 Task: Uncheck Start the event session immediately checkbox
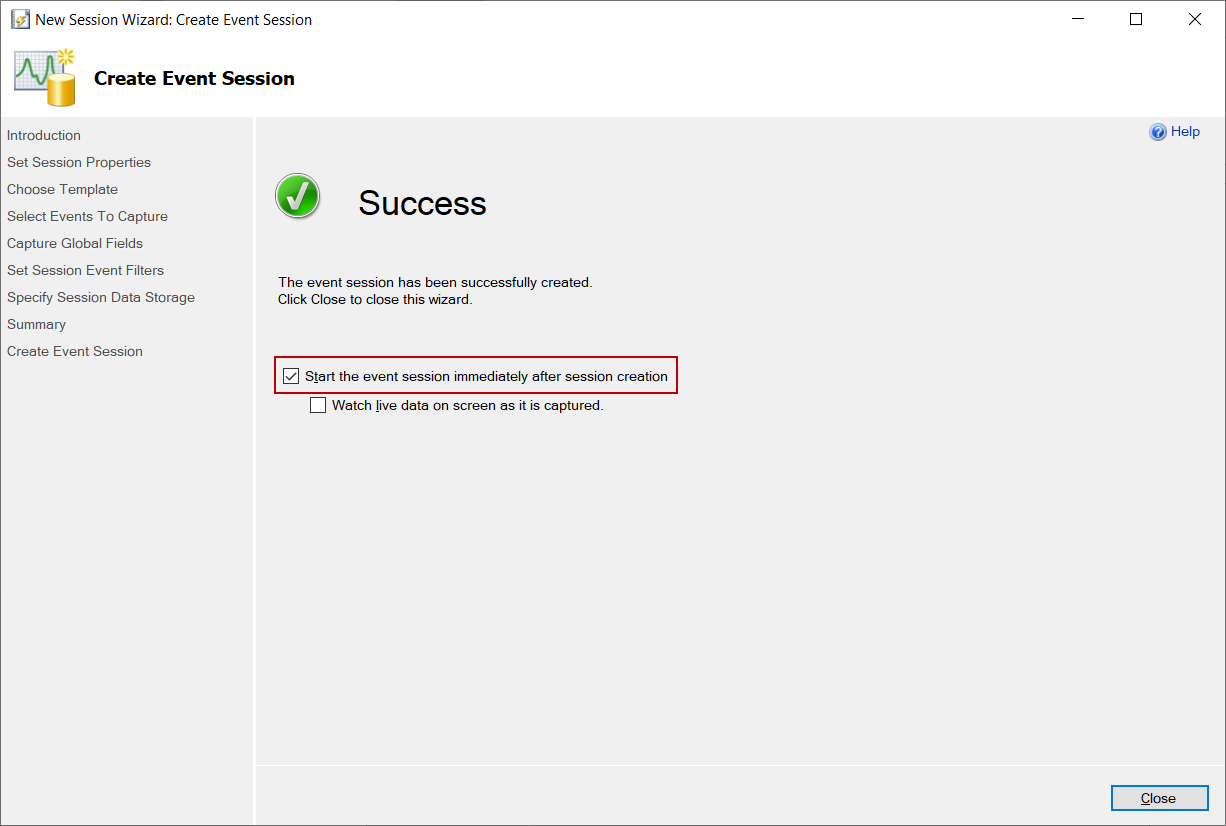291,376
